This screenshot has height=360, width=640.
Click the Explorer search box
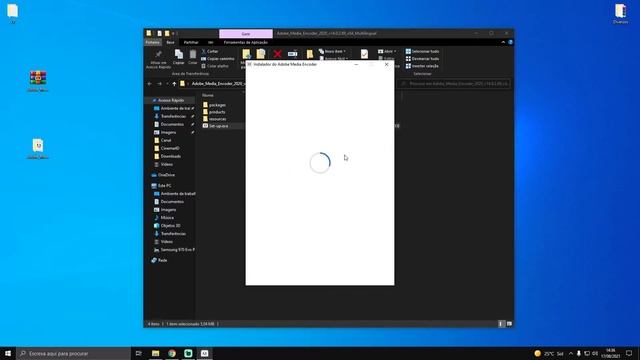(x=454, y=84)
